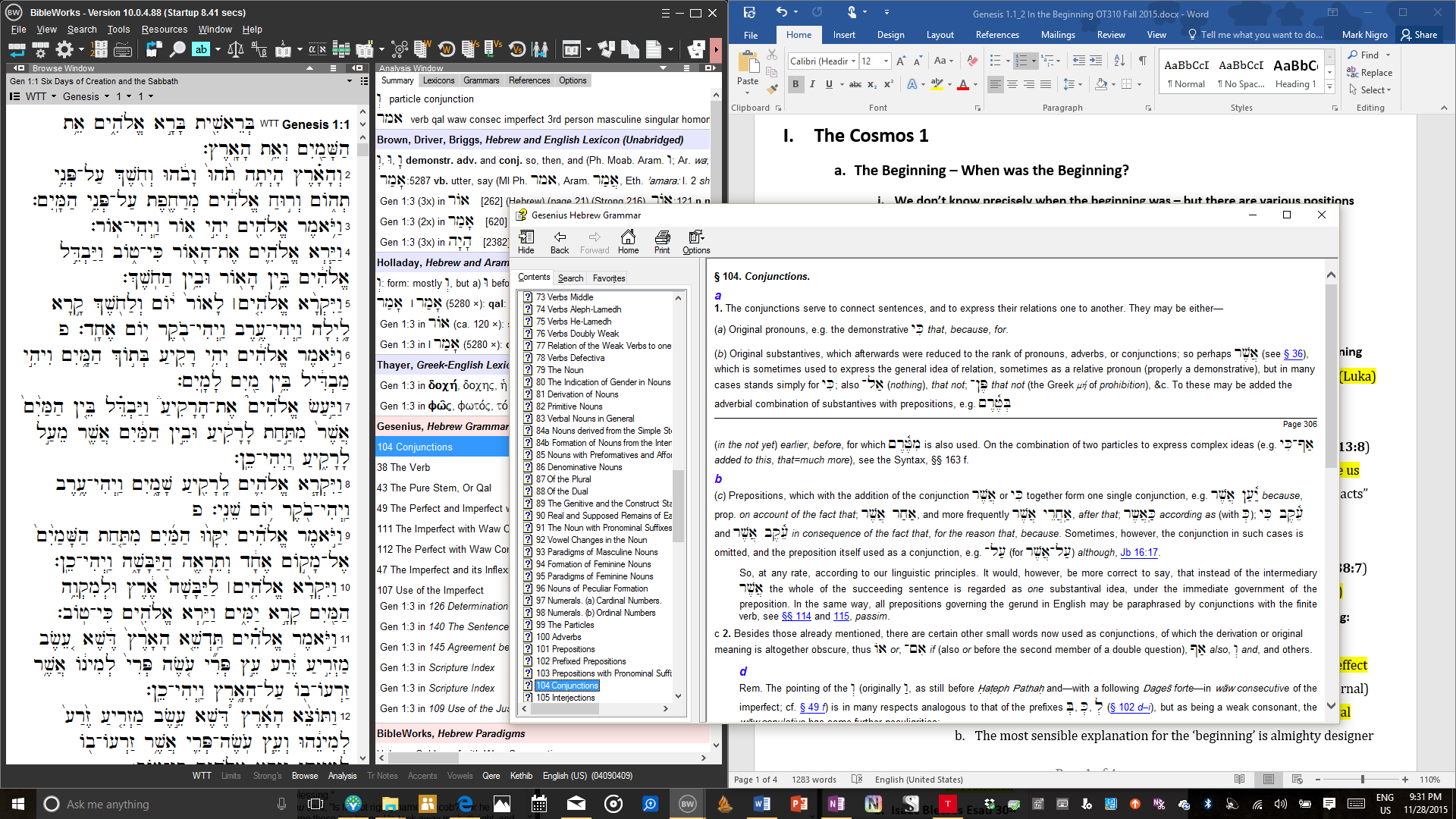Open Word from the Windows taskbar
The width and height of the screenshot is (1456, 819).
761,804
